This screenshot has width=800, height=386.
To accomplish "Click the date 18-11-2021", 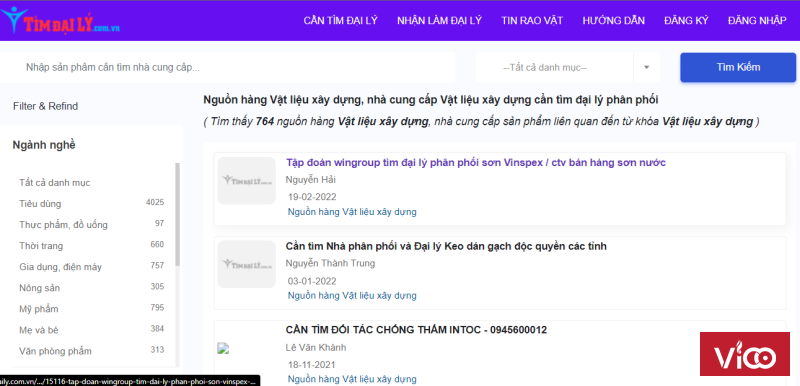I will (x=312, y=365).
